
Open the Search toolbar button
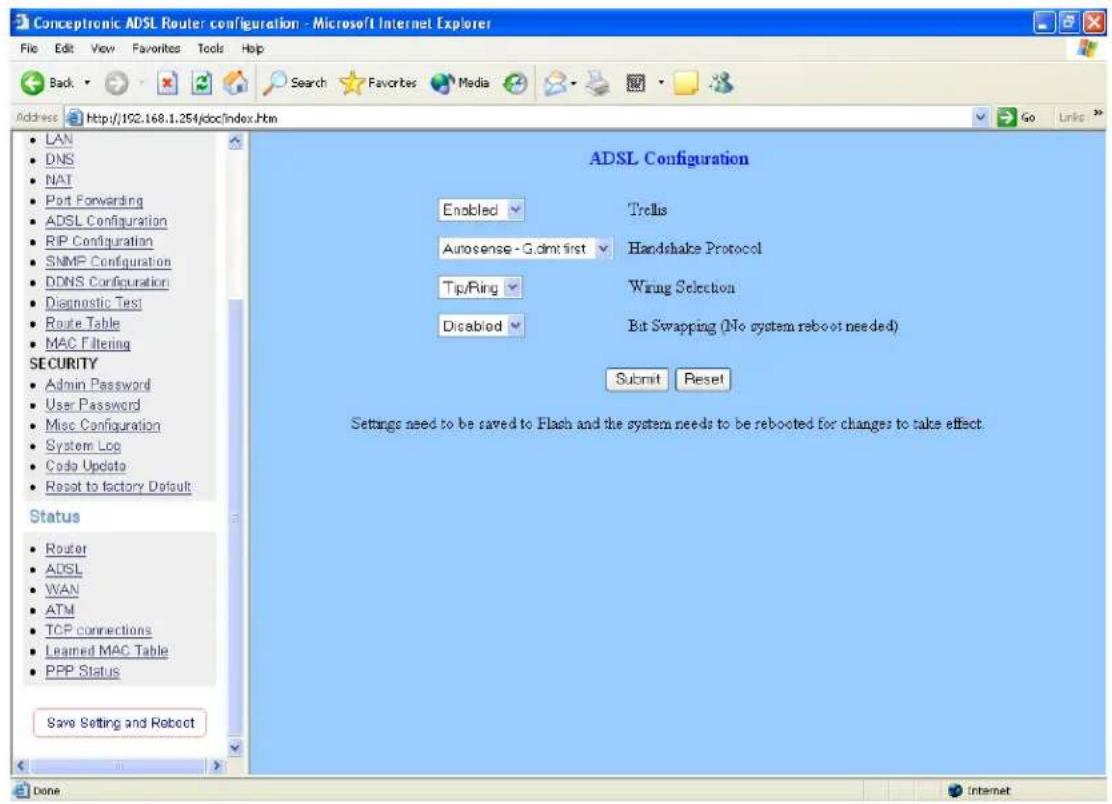[294, 83]
